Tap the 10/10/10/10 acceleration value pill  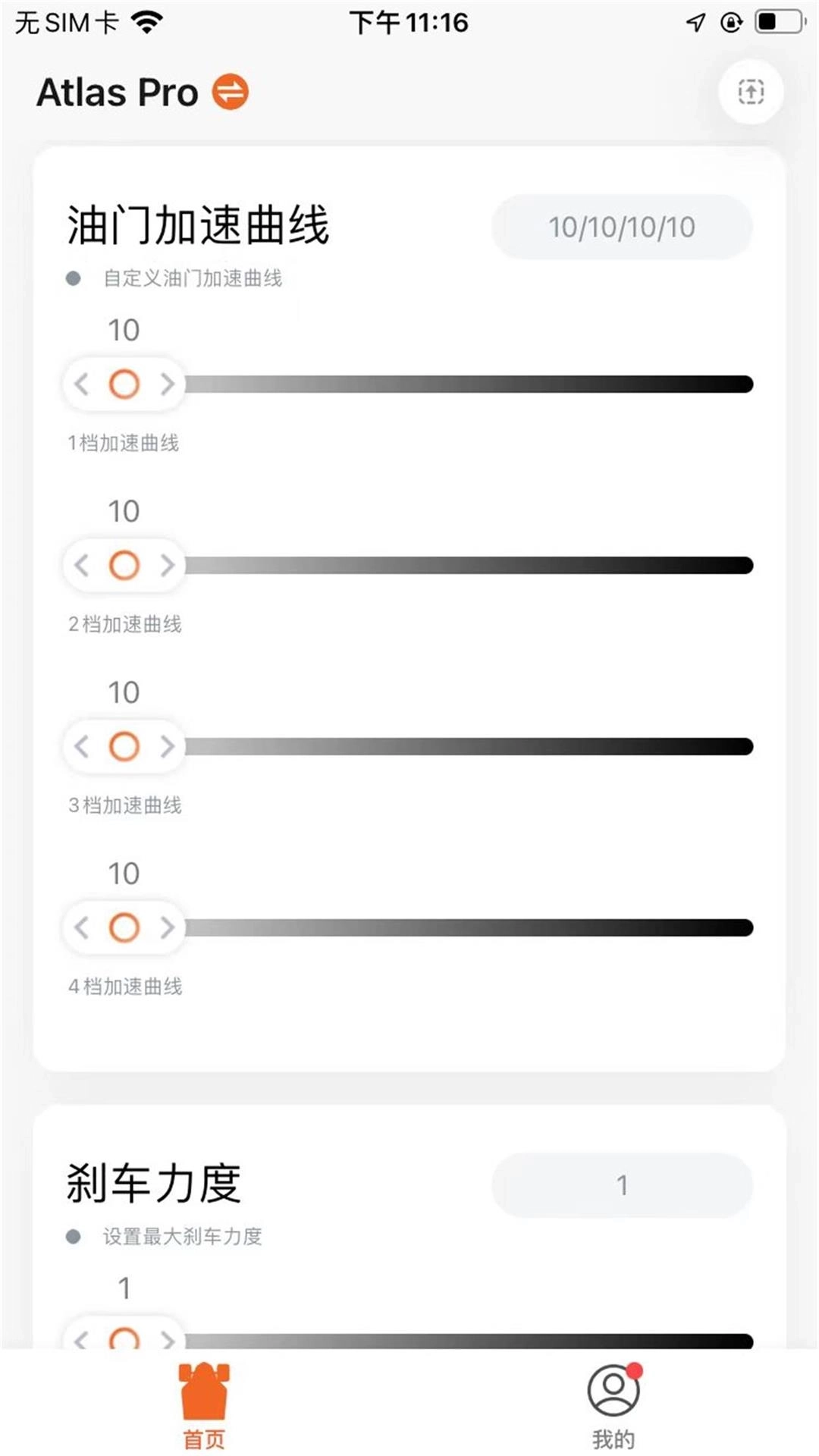[x=622, y=227]
